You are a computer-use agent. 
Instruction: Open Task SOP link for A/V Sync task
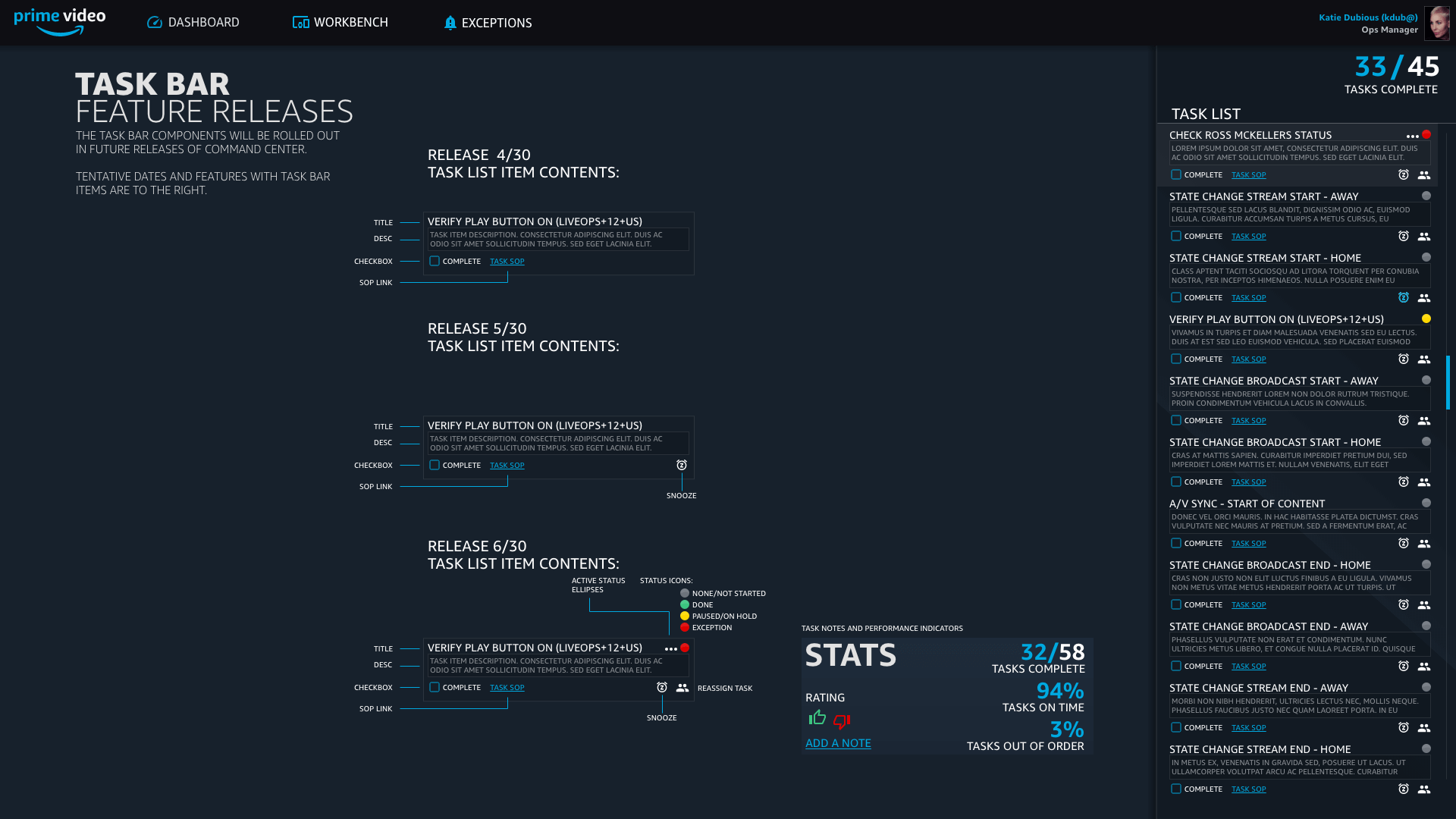tap(1248, 544)
